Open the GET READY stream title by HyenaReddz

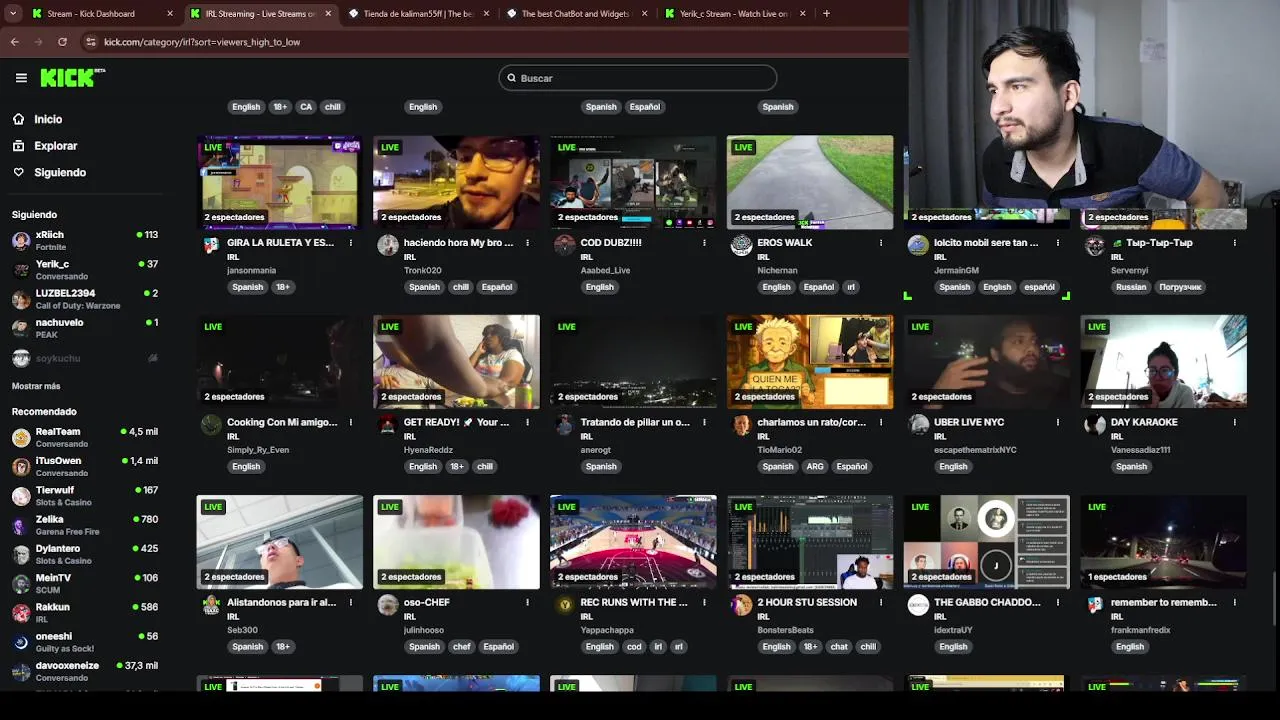pos(456,422)
